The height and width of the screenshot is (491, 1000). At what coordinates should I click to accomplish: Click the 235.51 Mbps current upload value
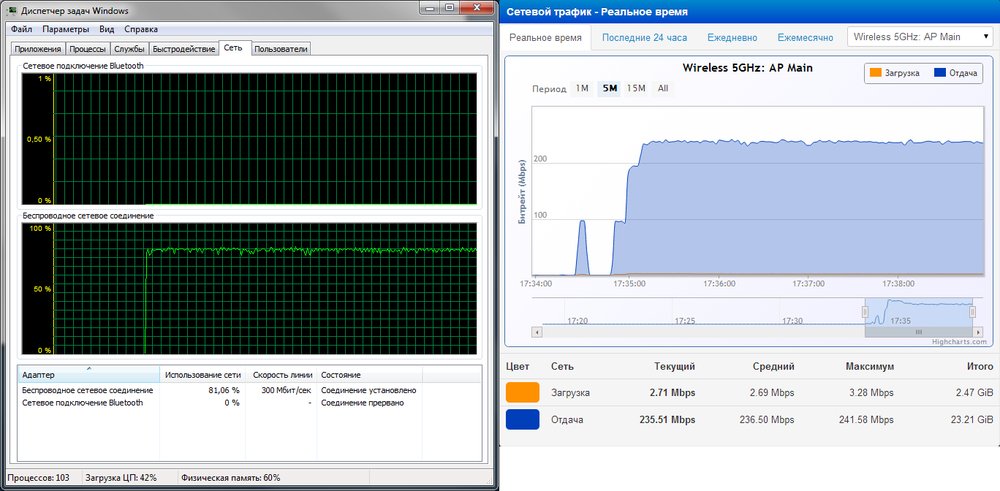click(x=667, y=420)
